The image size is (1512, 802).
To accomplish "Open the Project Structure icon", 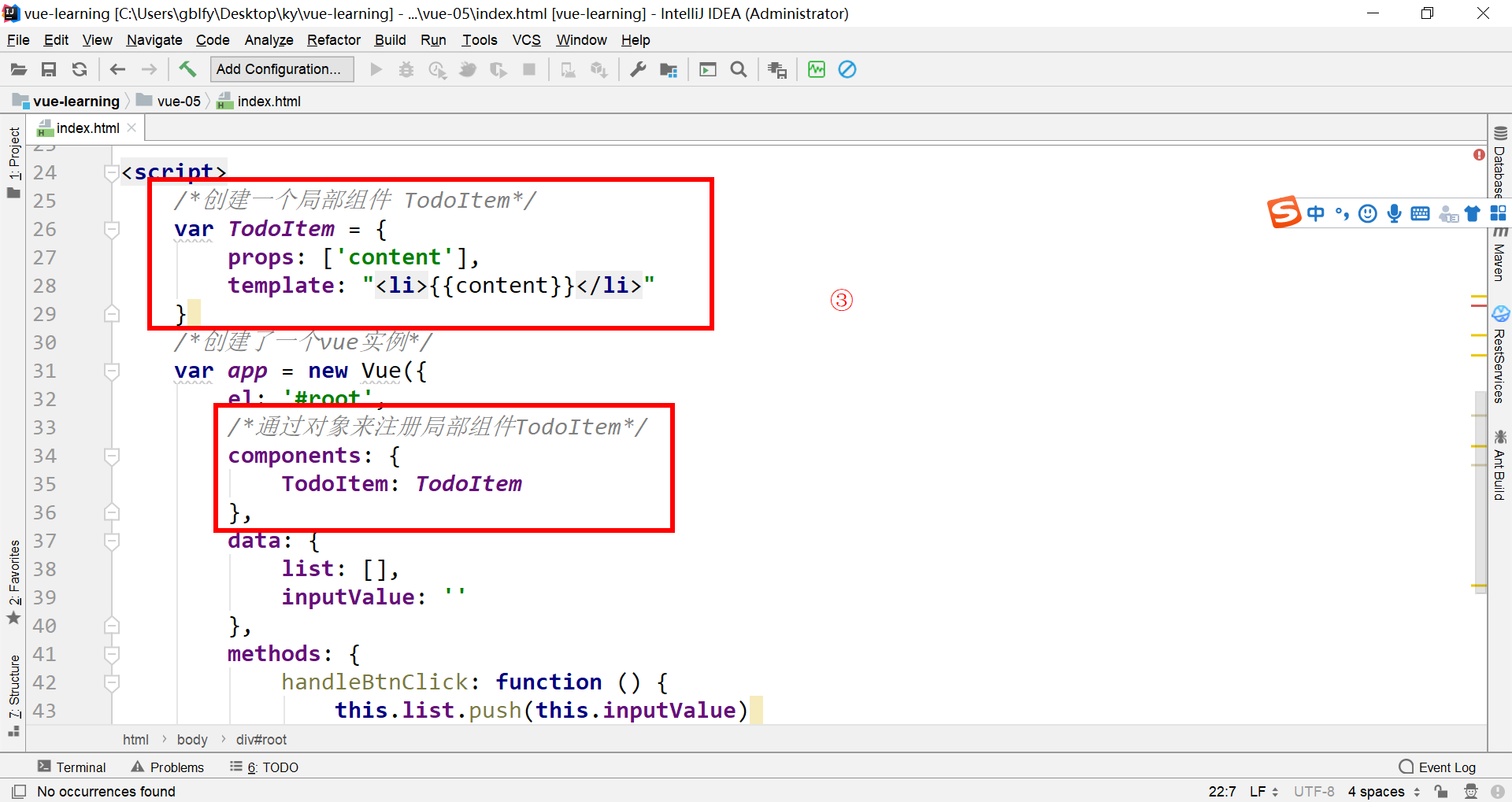I will [669, 70].
